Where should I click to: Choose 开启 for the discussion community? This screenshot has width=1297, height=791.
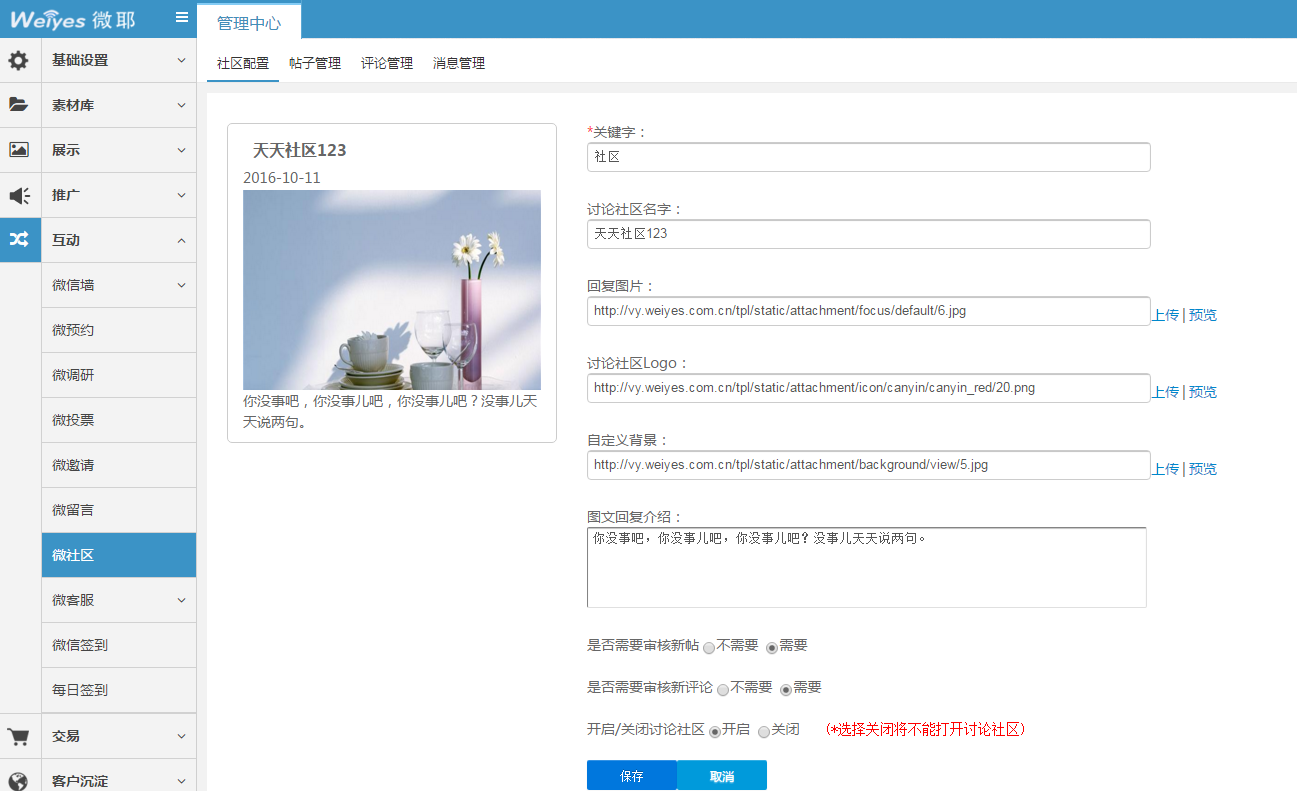tap(715, 731)
